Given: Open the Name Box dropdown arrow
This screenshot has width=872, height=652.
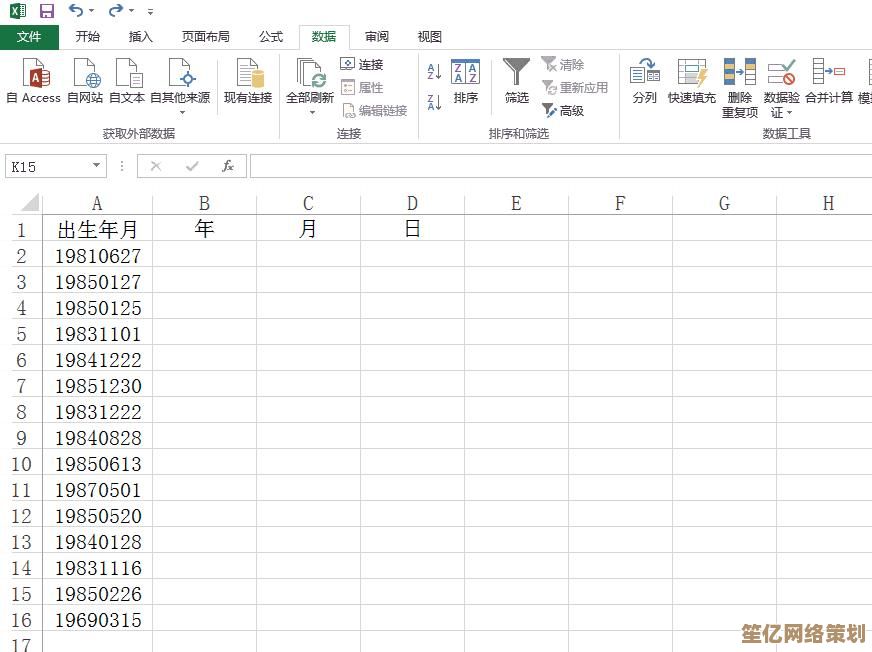Looking at the screenshot, I should click(97, 166).
